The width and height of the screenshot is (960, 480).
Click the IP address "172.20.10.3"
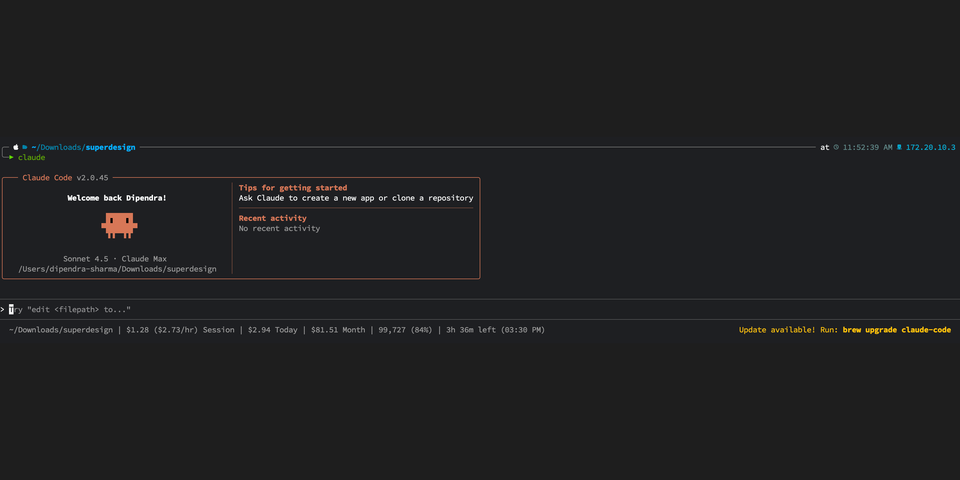[931, 148]
